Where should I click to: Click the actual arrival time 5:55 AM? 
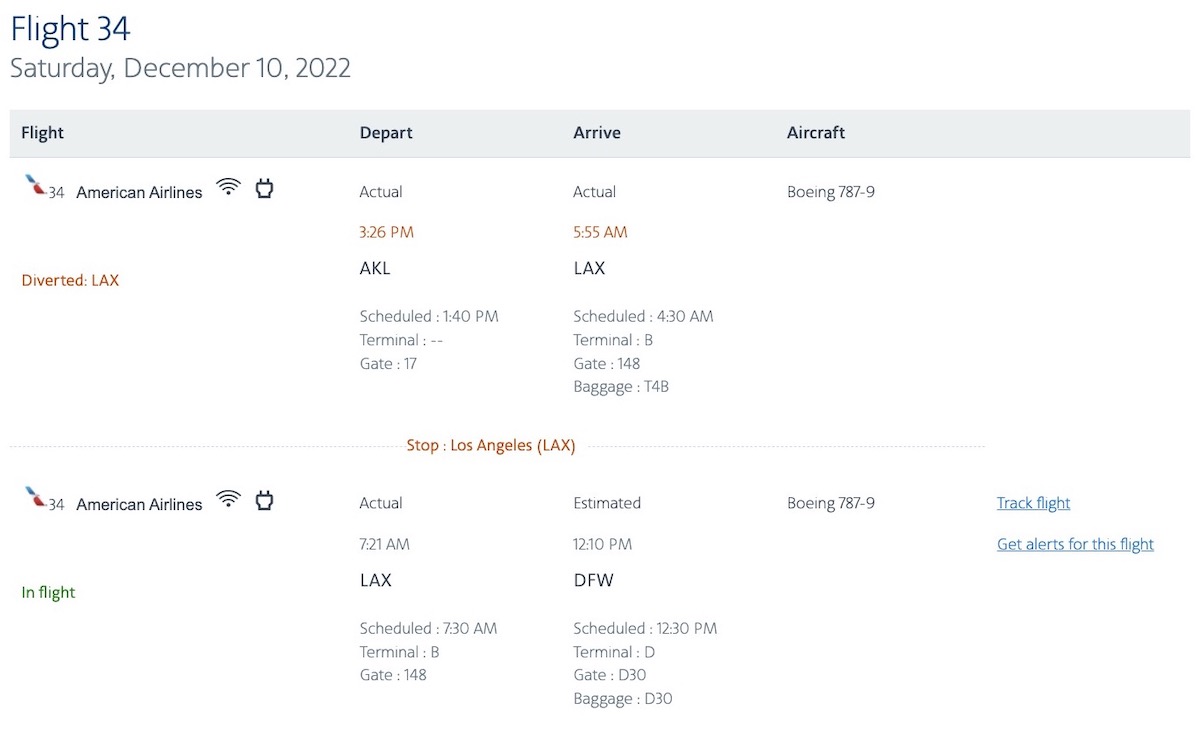pyautogui.click(x=600, y=232)
